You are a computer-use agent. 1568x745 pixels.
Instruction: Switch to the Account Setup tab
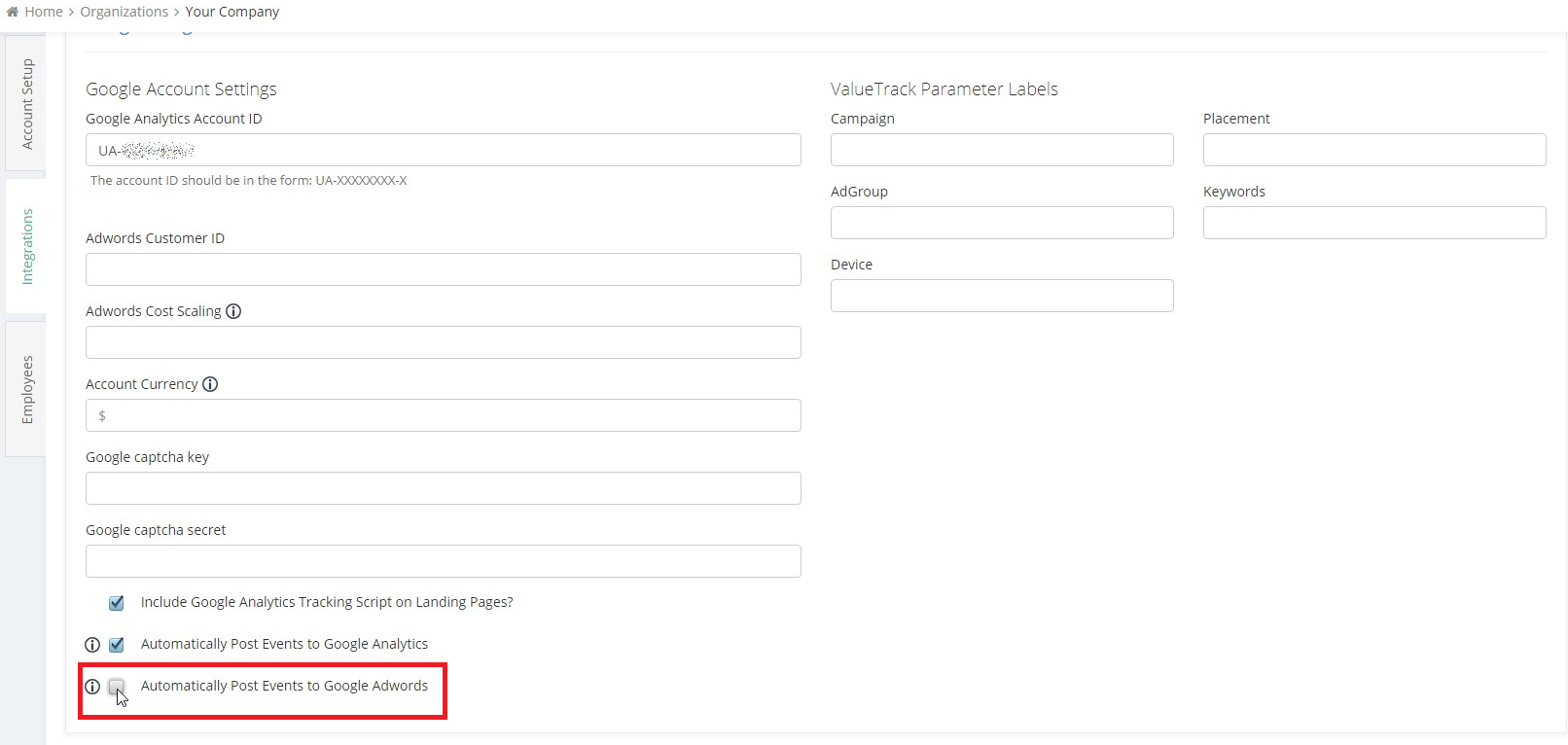click(x=26, y=104)
